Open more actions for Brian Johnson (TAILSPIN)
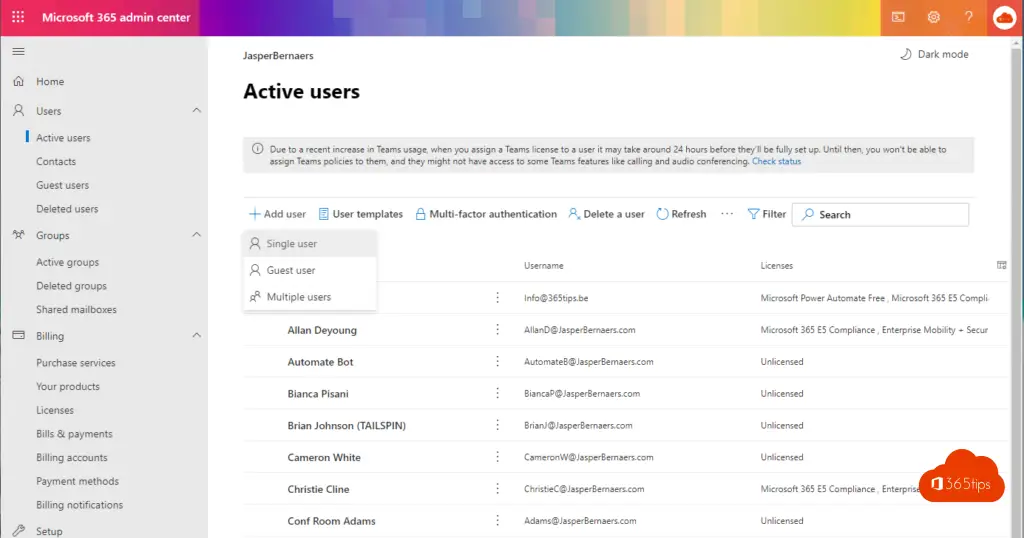The height and width of the screenshot is (538, 1024). (x=497, y=425)
